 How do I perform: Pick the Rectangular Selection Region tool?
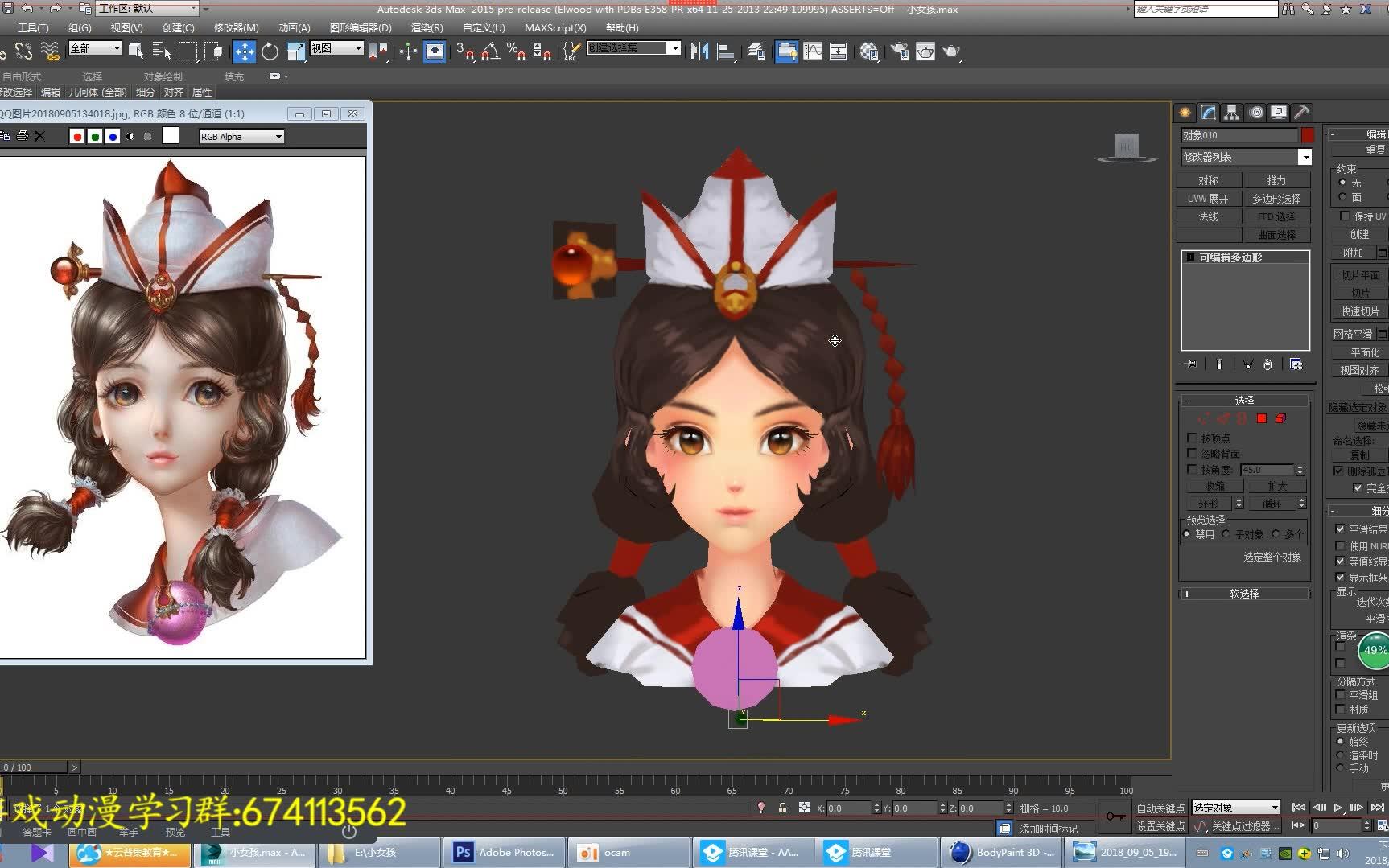click(x=188, y=51)
